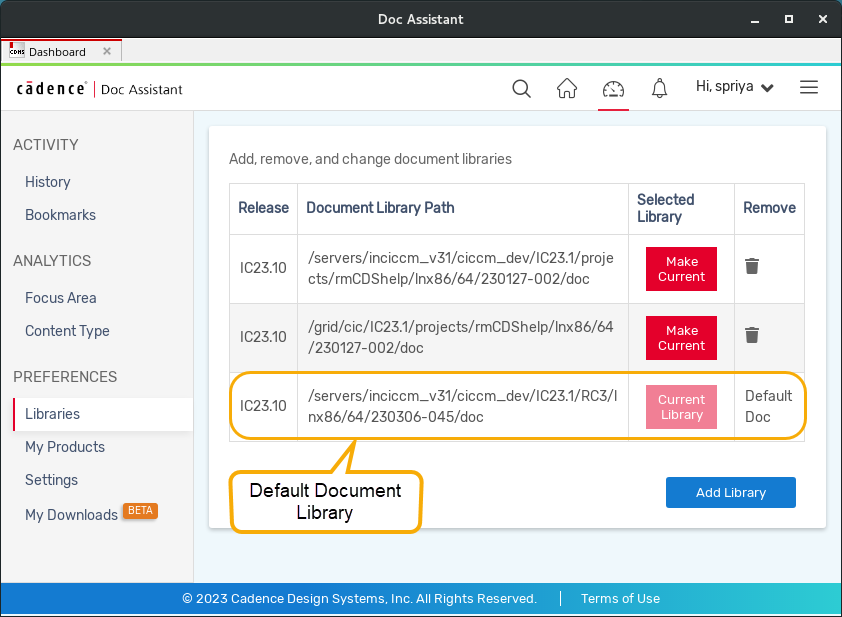The image size is (842, 617).
Task: Select Content Type under Analytics
Action: coord(67,331)
